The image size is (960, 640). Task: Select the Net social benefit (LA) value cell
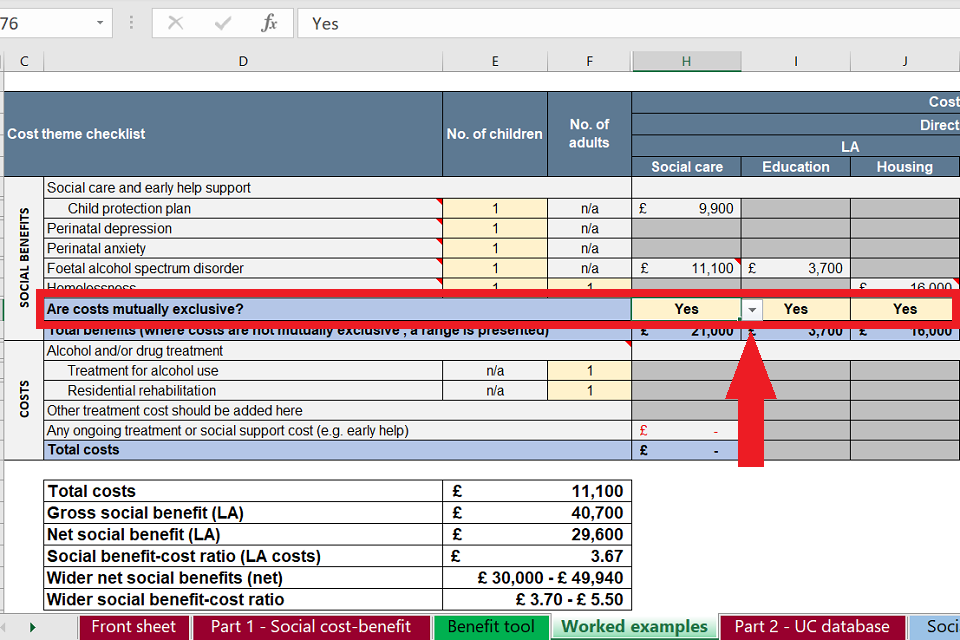click(x=536, y=535)
